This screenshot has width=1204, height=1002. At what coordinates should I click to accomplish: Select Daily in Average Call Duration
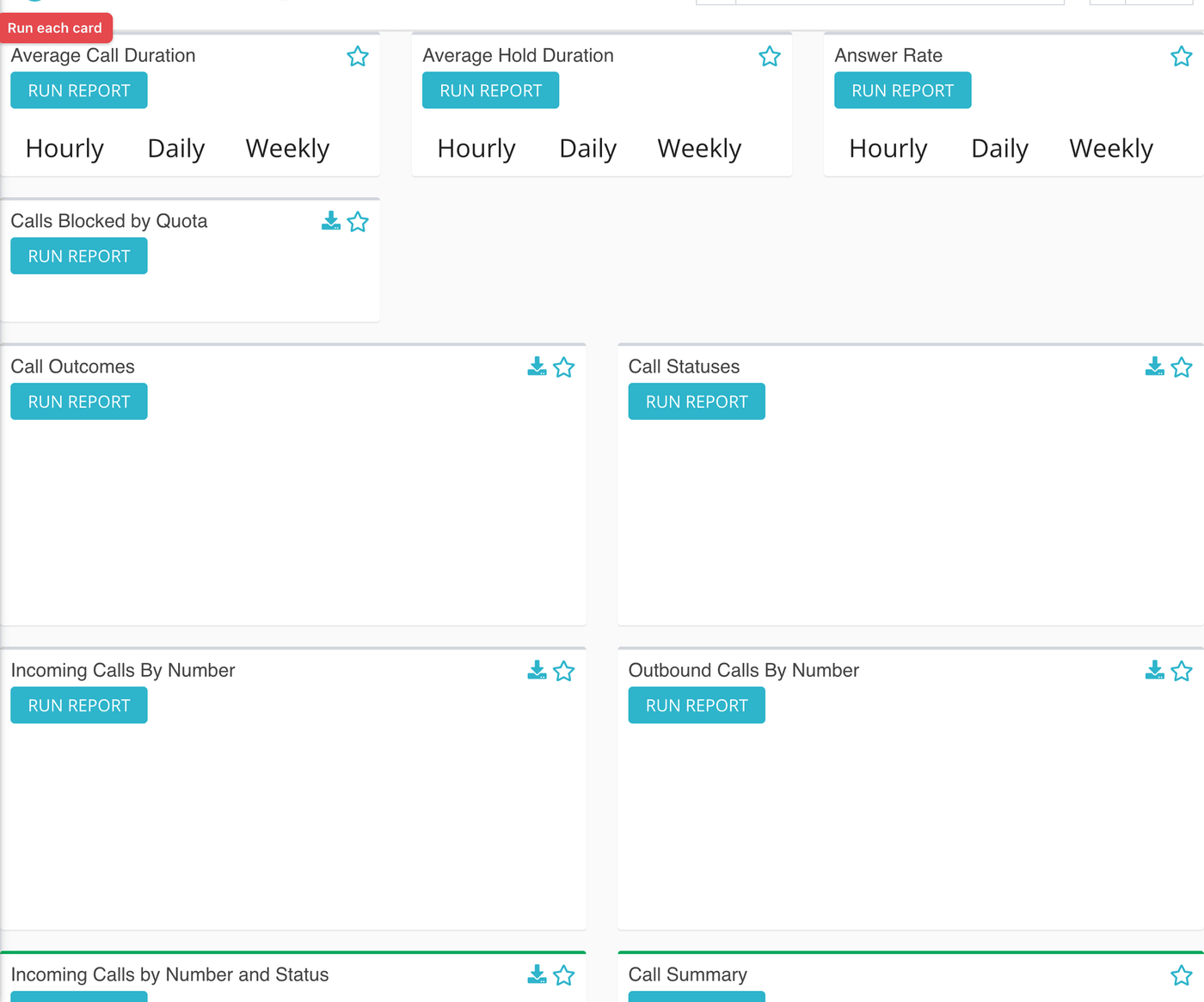click(176, 149)
